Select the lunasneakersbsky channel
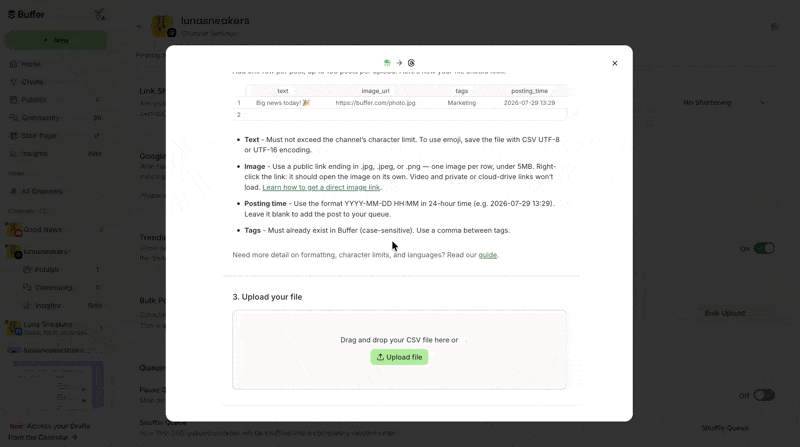The width and height of the screenshot is (800, 447). tap(55, 350)
